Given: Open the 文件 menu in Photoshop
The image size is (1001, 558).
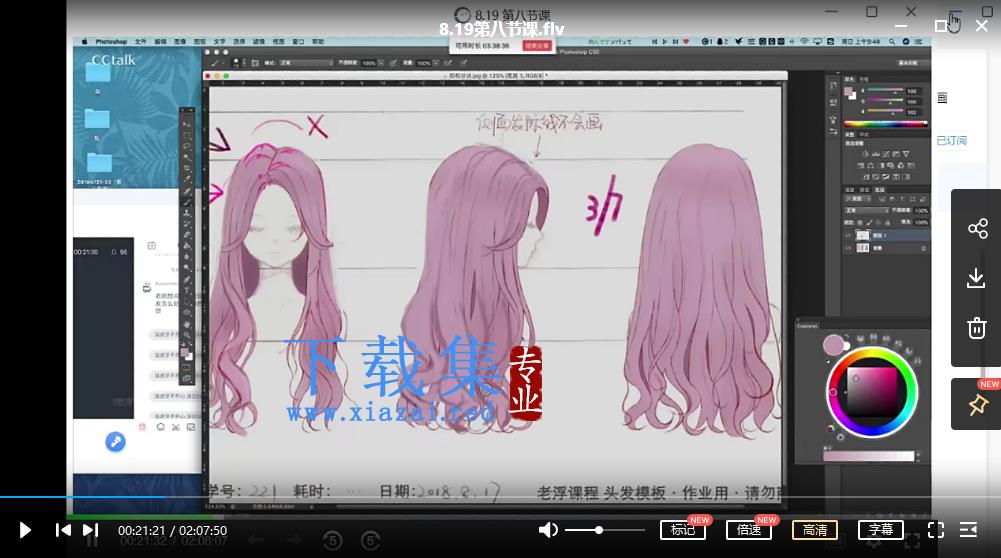Looking at the screenshot, I should click(140, 41).
